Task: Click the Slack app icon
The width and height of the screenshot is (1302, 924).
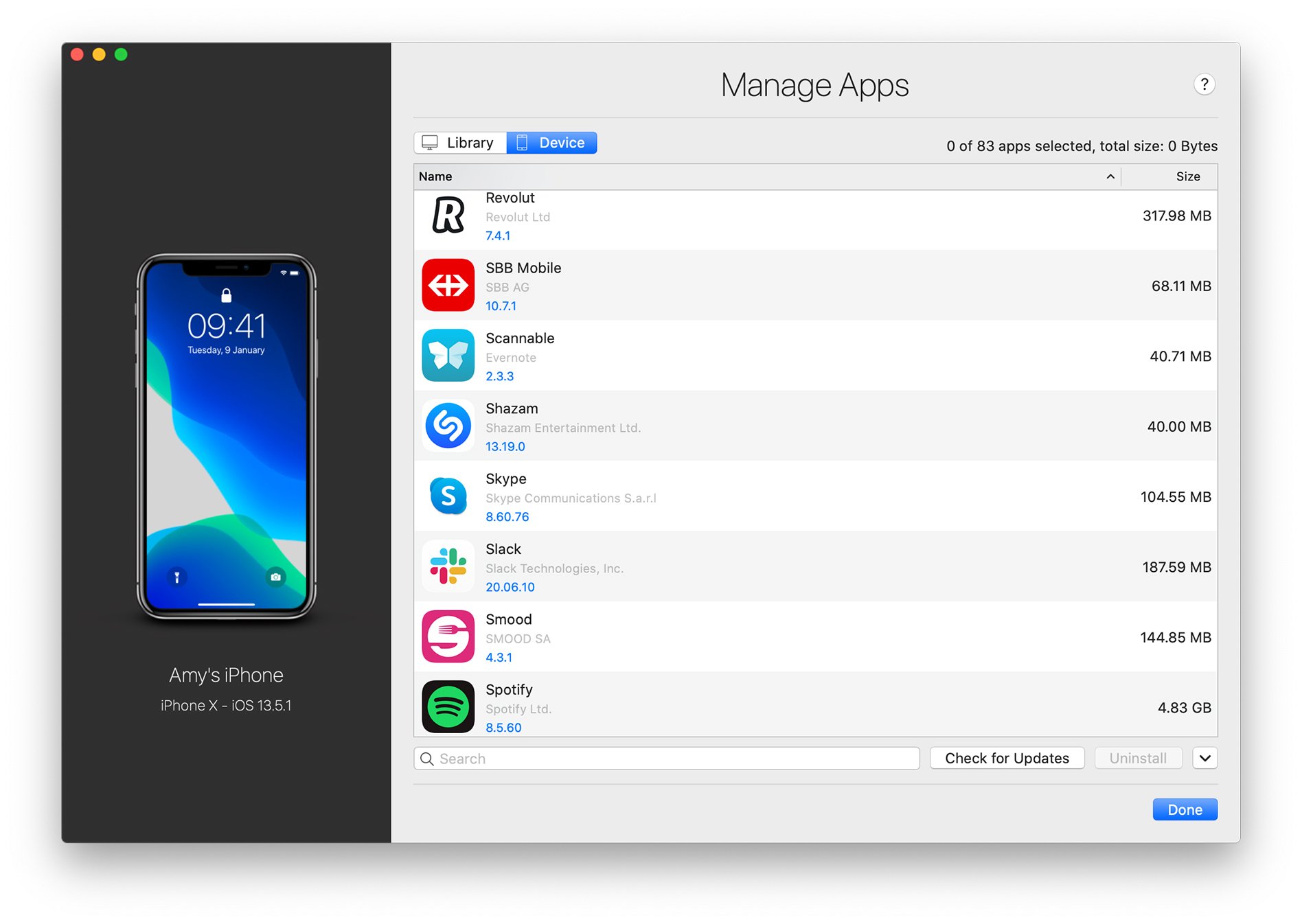Action: [x=448, y=566]
